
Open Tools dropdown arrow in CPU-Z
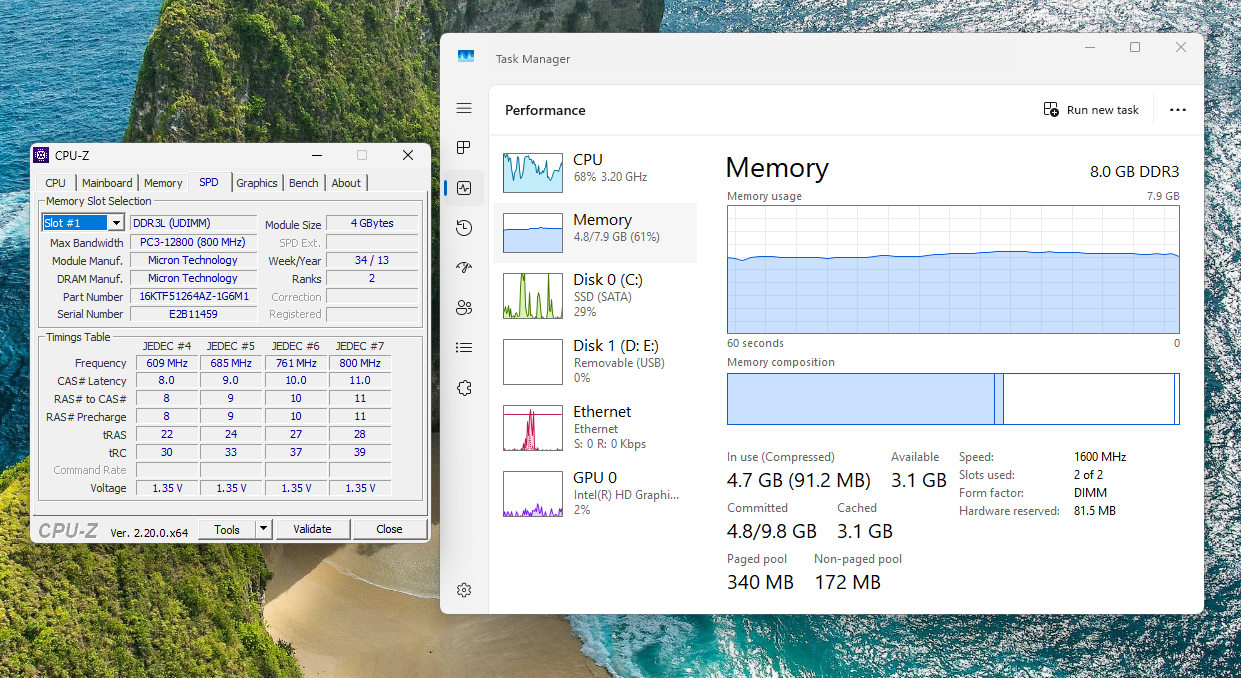(264, 529)
